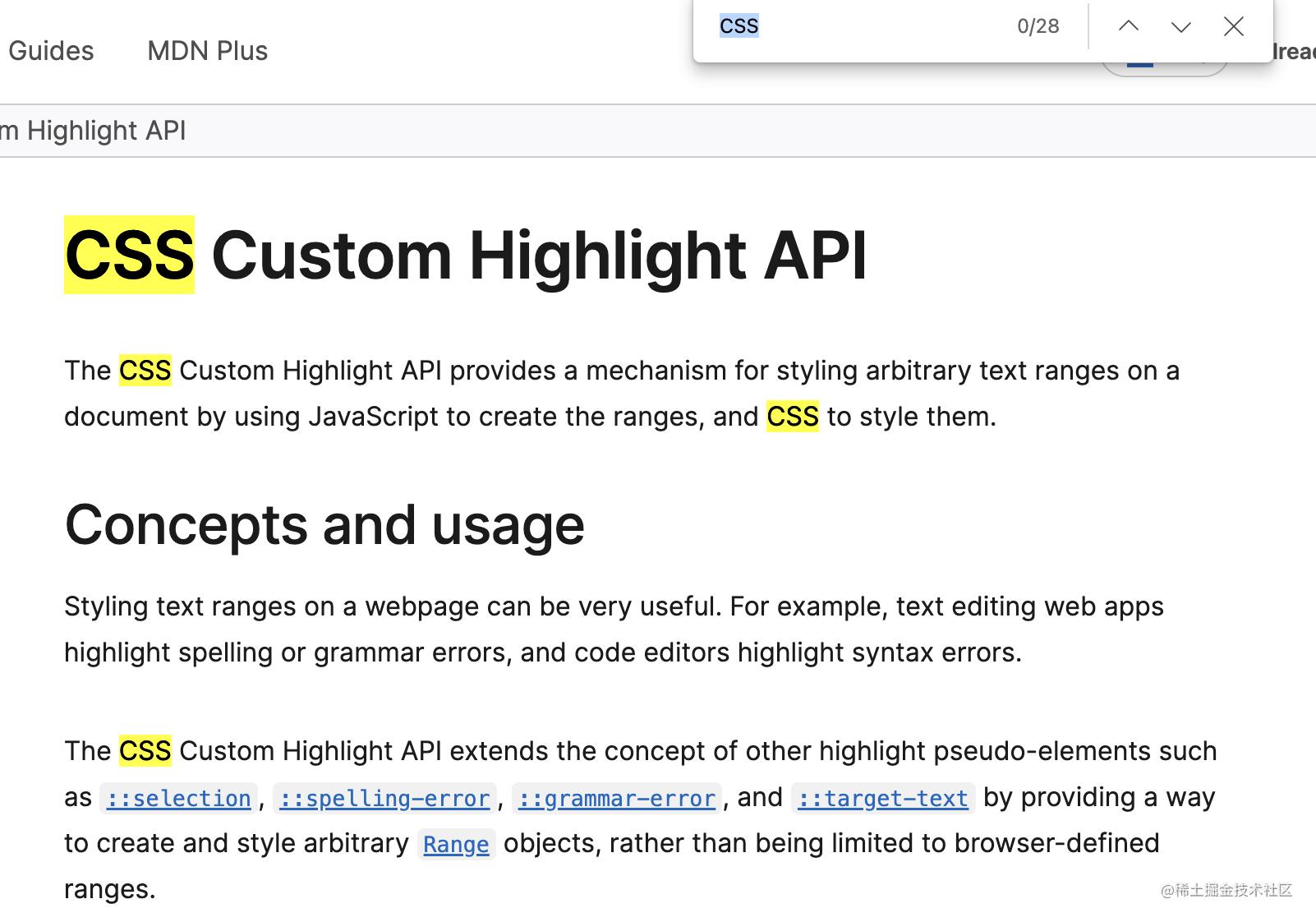The height and width of the screenshot is (922, 1316).
Task: Click highlighted CSS in 'API extends the concept' sentence
Action: coord(145,751)
